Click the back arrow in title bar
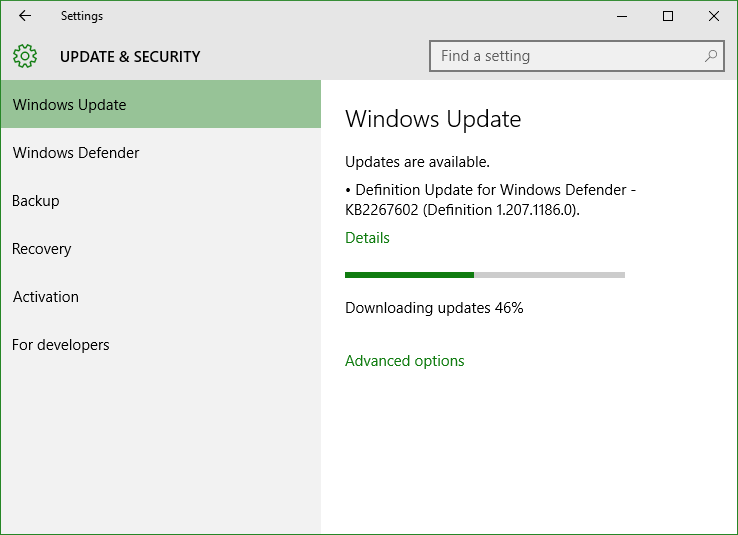This screenshot has width=738, height=535. 25,16
